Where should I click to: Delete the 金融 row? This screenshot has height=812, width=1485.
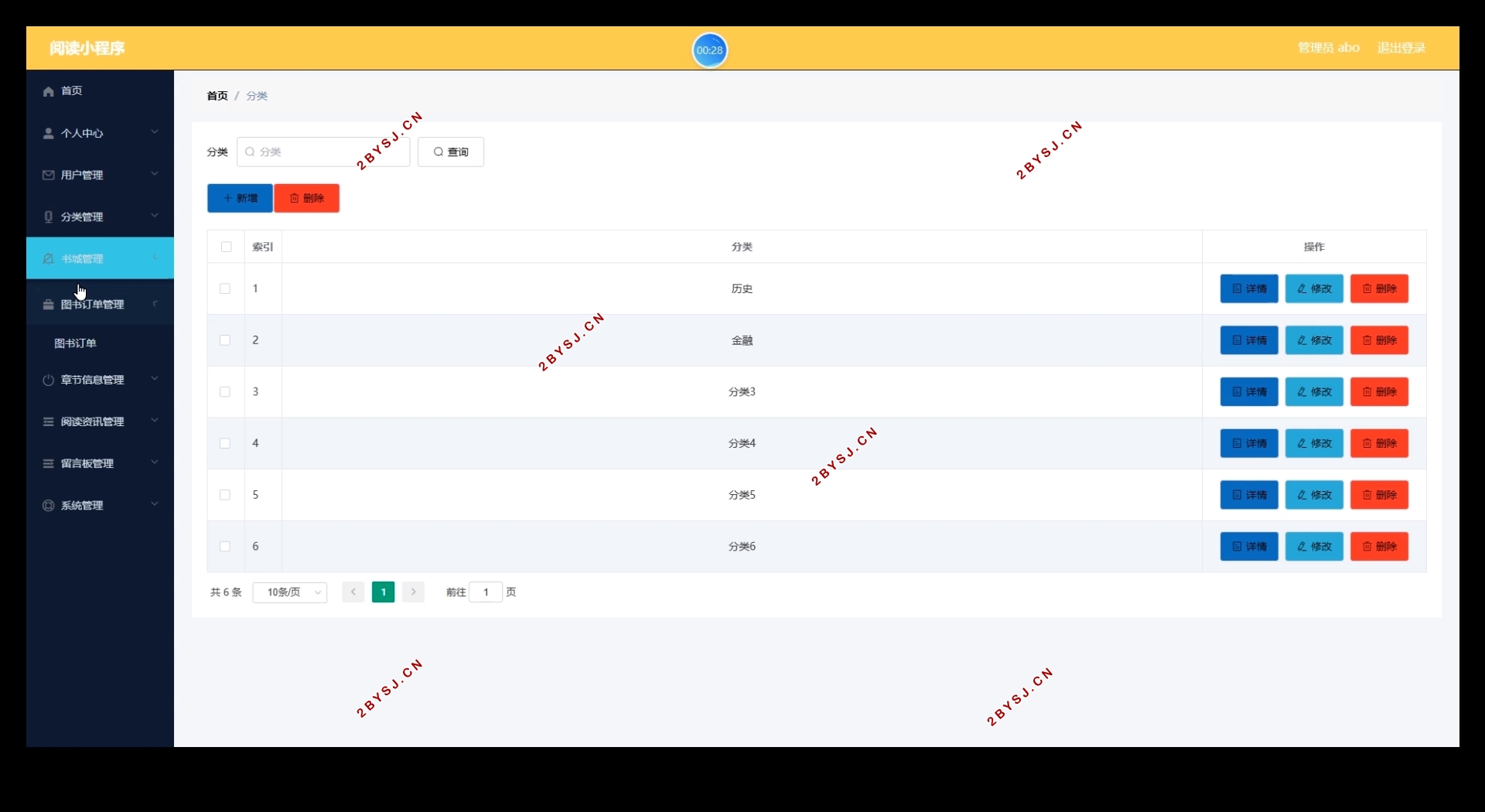[x=1379, y=340]
